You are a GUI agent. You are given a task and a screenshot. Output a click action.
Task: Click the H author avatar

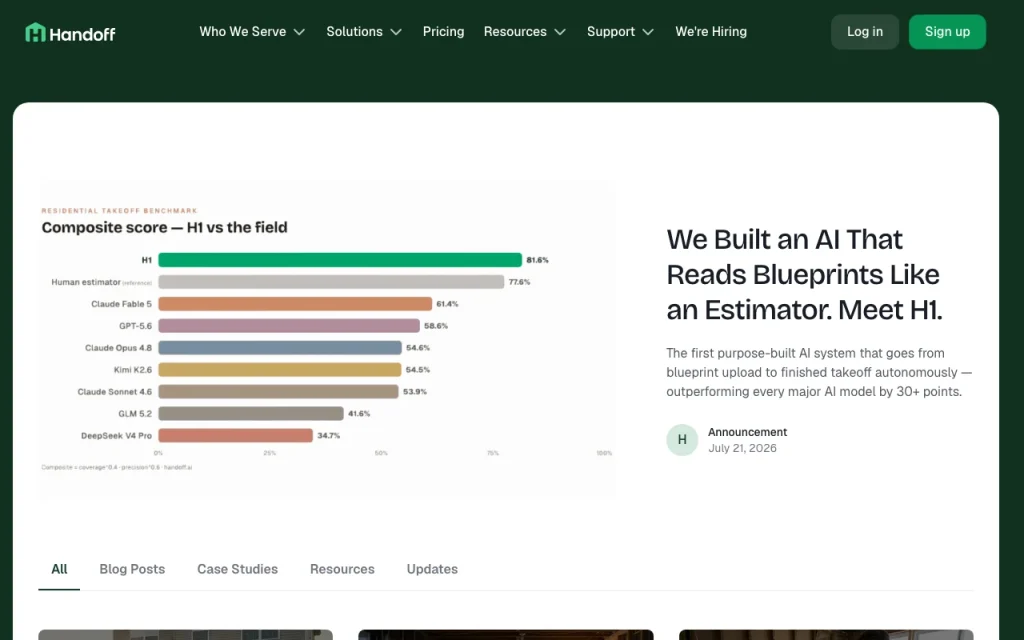(682, 440)
